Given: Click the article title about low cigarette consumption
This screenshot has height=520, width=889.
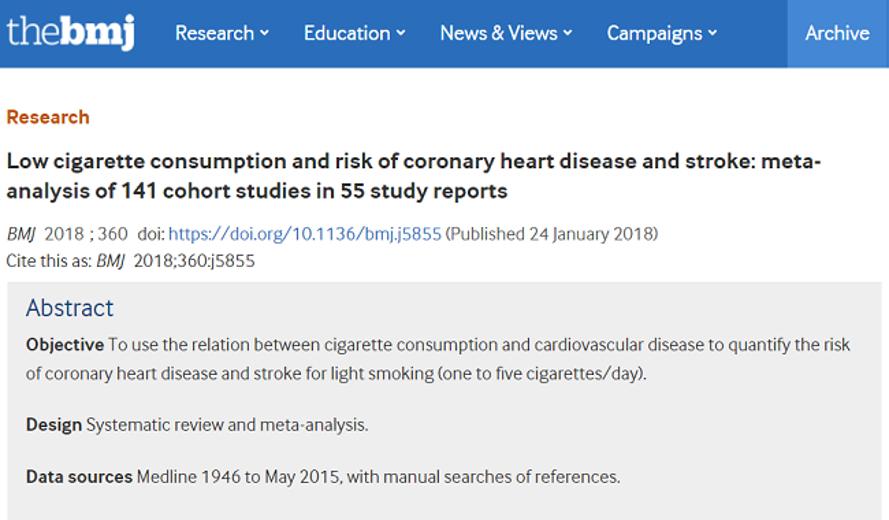Looking at the screenshot, I should (x=413, y=176).
